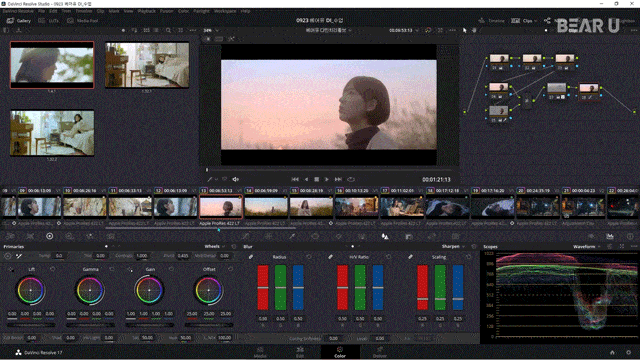Viewport: 640px width, 360px height.
Task: Toggle the Radius channel link icon
Action: [251, 257]
